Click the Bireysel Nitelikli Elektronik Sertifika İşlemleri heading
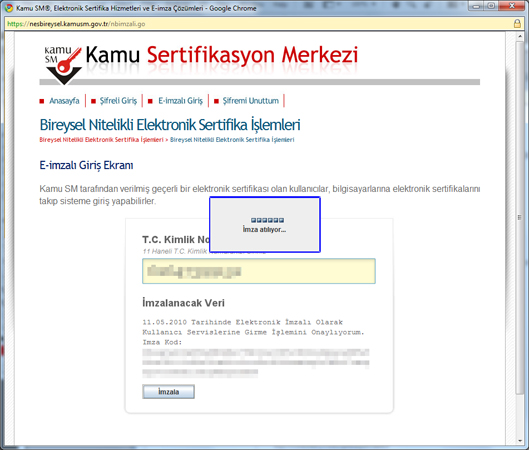529x450 pixels. click(x=170, y=125)
